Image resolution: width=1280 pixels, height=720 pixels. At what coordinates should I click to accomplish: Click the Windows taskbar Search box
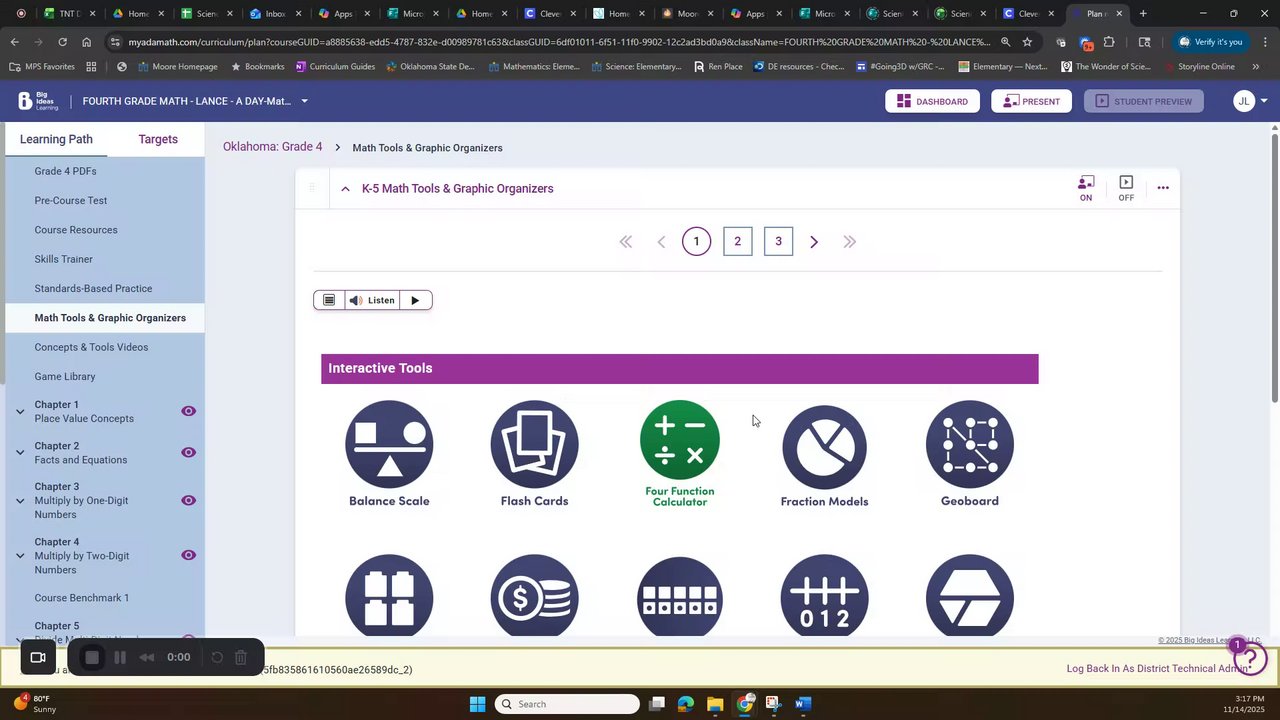[x=567, y=704]
